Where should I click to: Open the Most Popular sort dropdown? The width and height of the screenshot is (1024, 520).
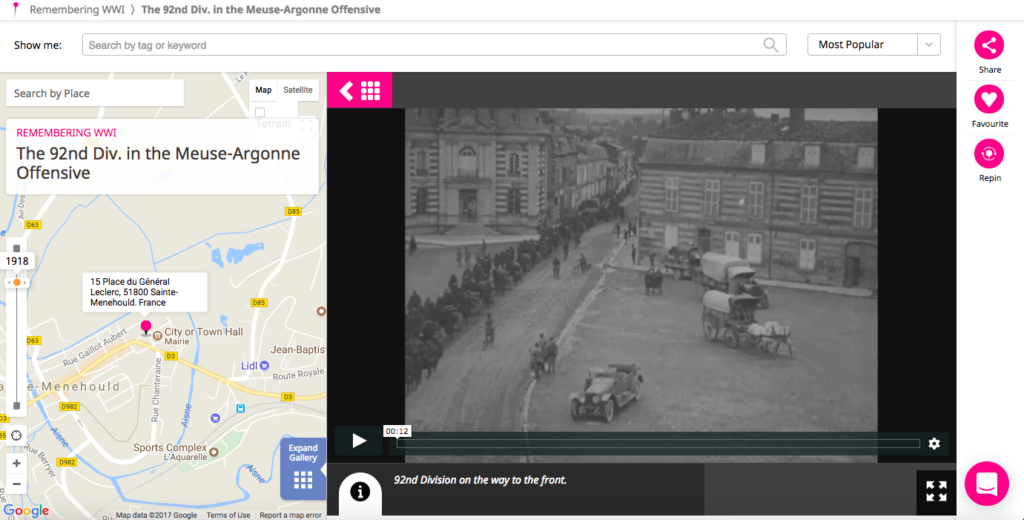click(x=873, y=44)
